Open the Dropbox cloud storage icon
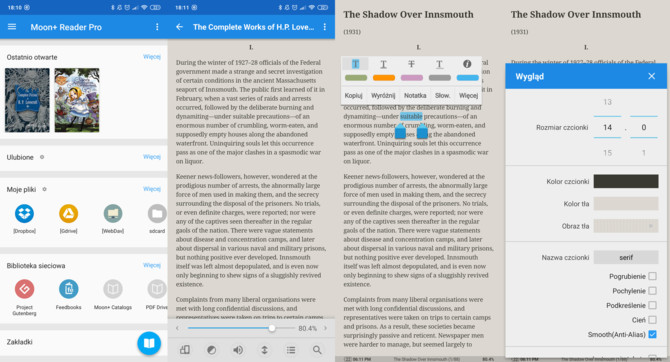The width and height of the screenshot is (670, 362). coord(24,213)
